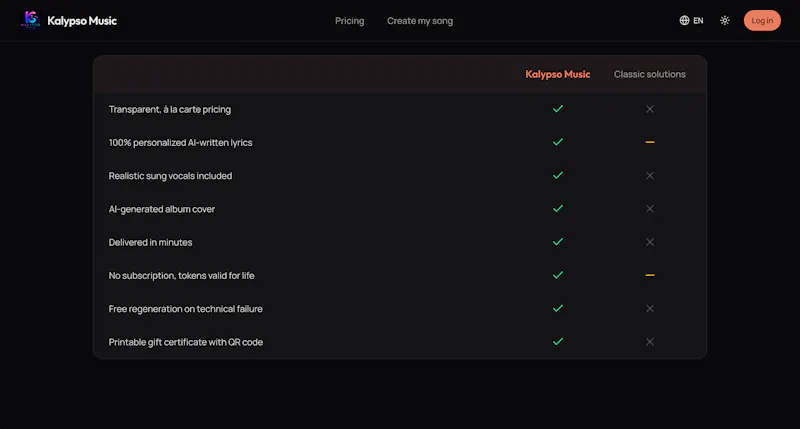The height and width of the screenshot is (429, 800).
Task: Click the check for personalized AI-written lyrics
Action: 558,142
